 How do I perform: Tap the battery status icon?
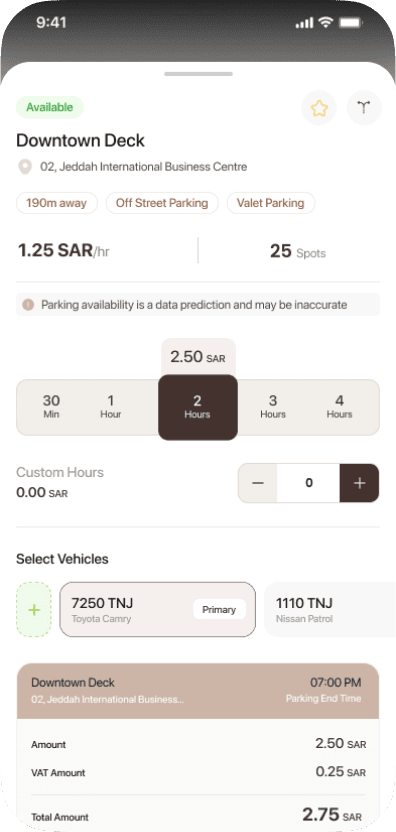tap(350, 22)
